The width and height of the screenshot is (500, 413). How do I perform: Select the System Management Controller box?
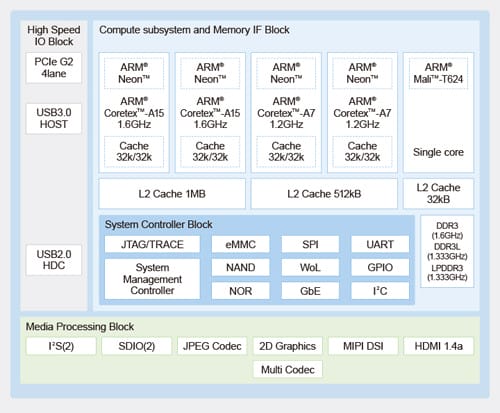152,279
